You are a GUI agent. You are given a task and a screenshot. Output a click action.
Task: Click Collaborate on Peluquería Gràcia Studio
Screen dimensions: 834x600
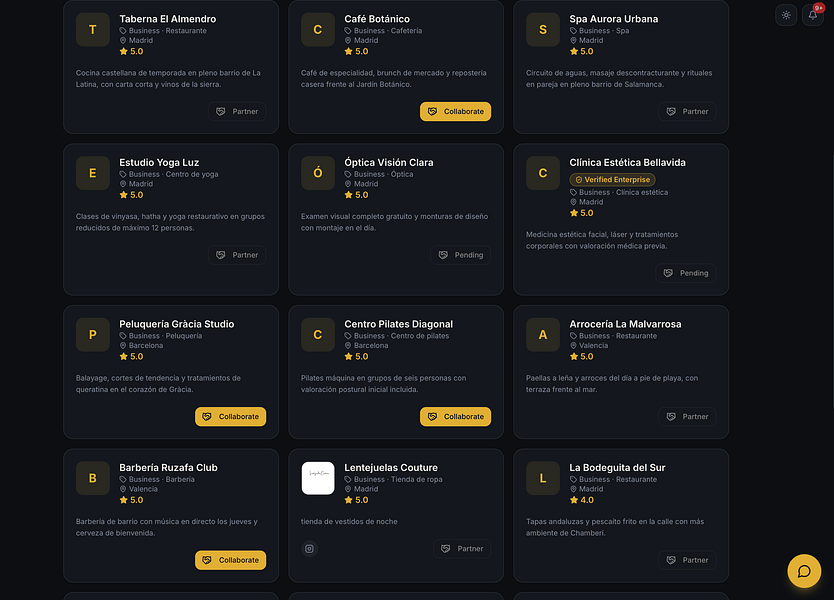[x=230, y=416]
